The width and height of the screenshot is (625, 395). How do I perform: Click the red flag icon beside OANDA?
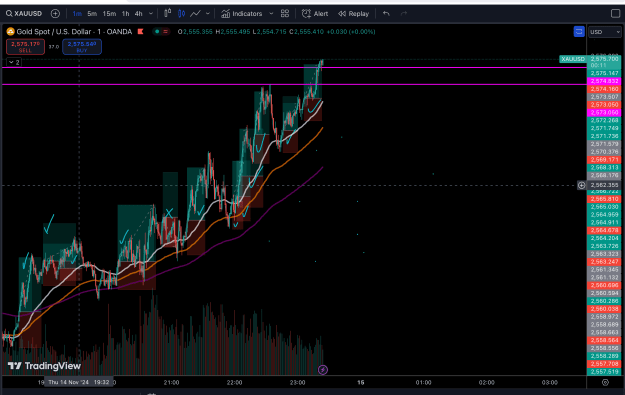point(140,31)
